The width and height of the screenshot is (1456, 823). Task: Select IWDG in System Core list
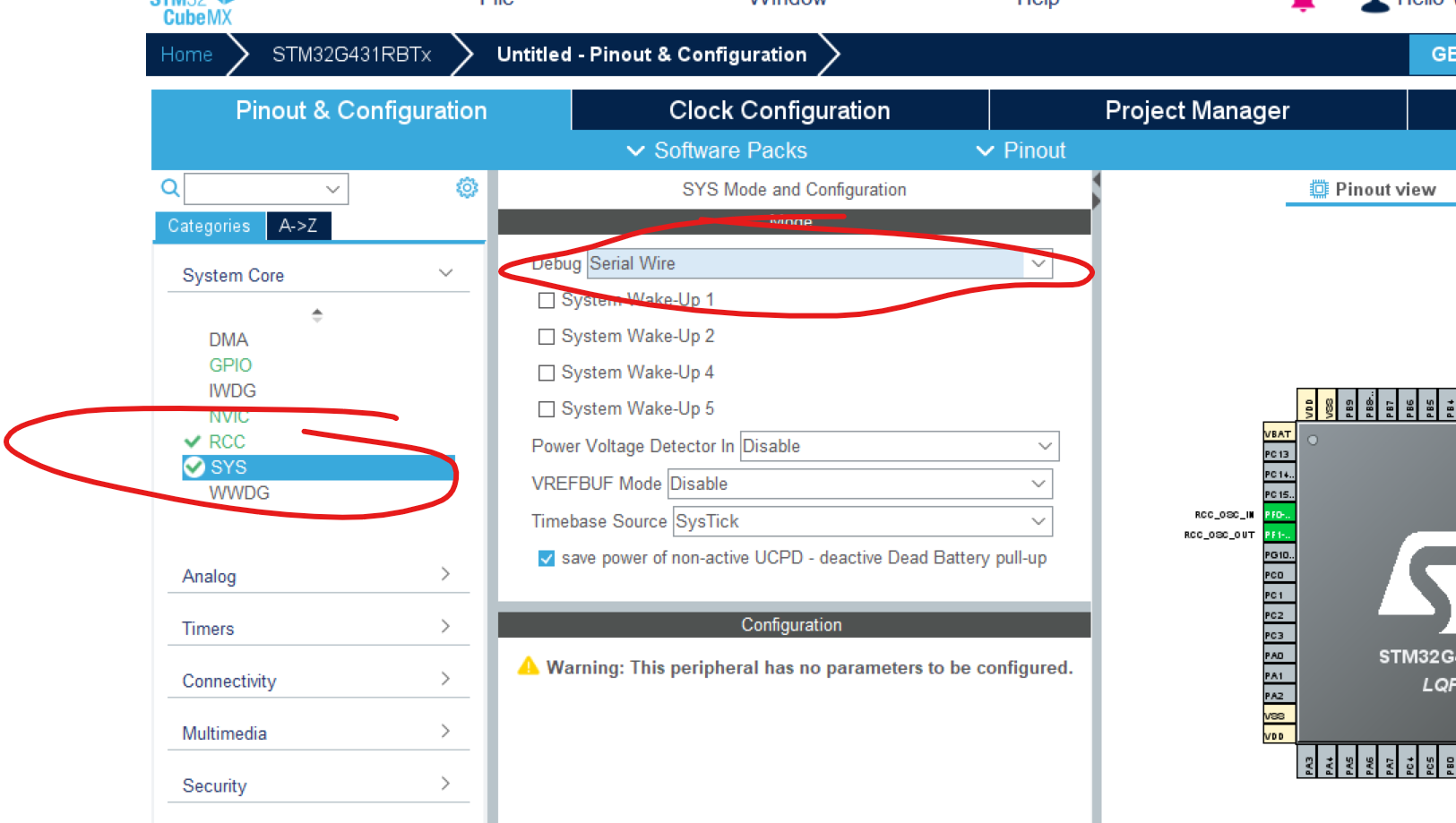coord(232,390)
